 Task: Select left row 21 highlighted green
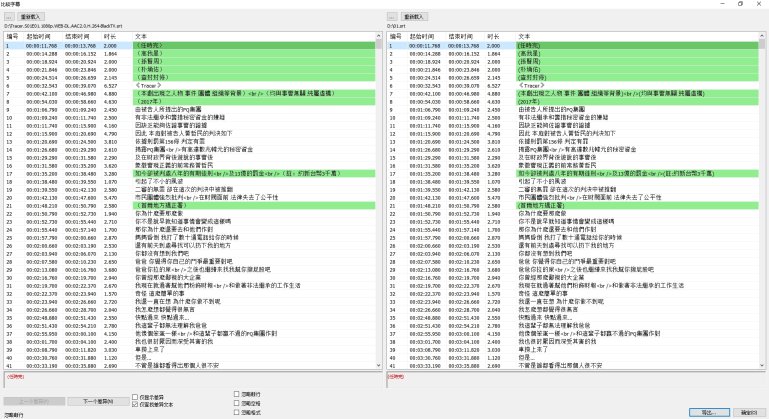click(x=190, y=206)
